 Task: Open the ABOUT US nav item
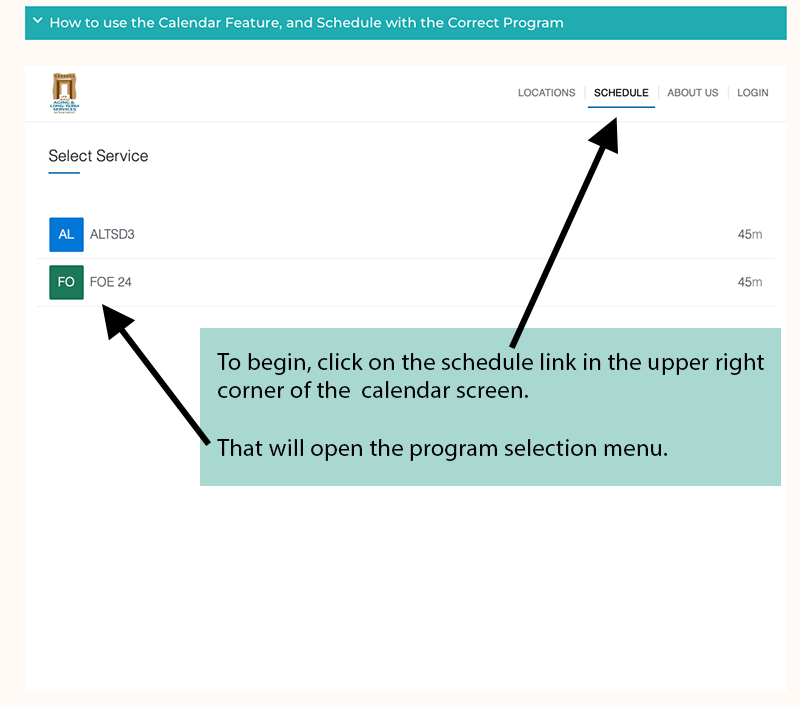692,93
